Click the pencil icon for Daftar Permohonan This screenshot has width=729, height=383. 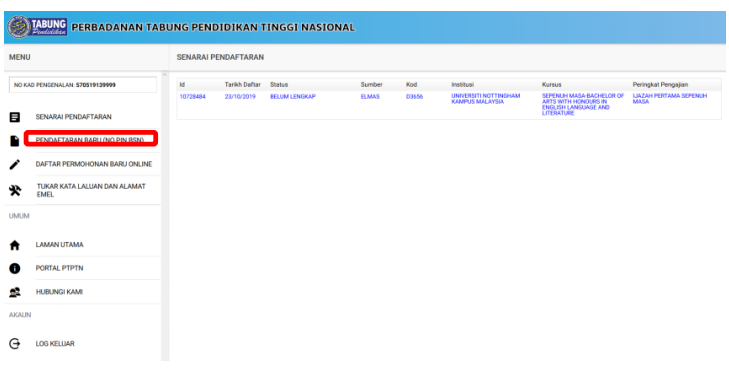[15, 165]
